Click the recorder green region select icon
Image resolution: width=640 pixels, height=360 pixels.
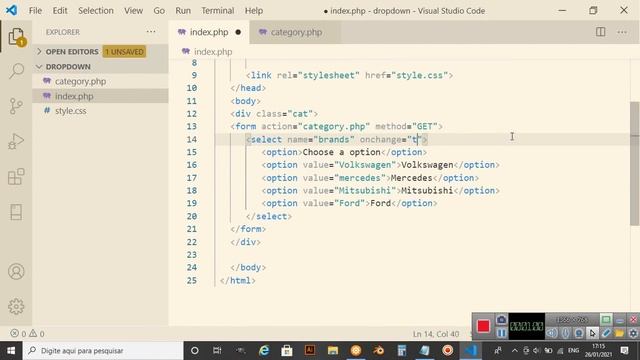[606, 320]
